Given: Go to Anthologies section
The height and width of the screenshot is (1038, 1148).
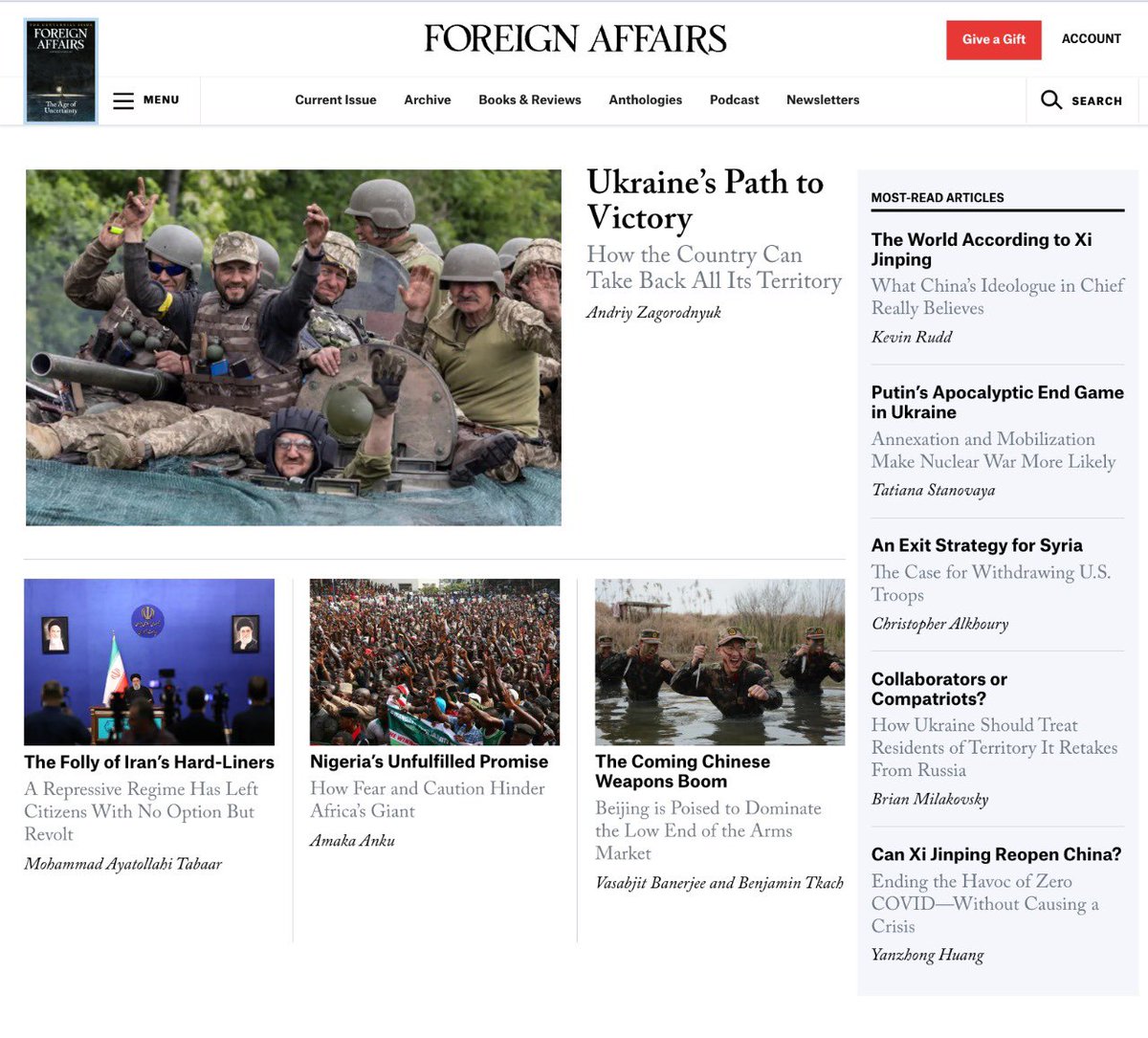Looking at the screenshot, I should pyautogui.click(x=646, y=99).
